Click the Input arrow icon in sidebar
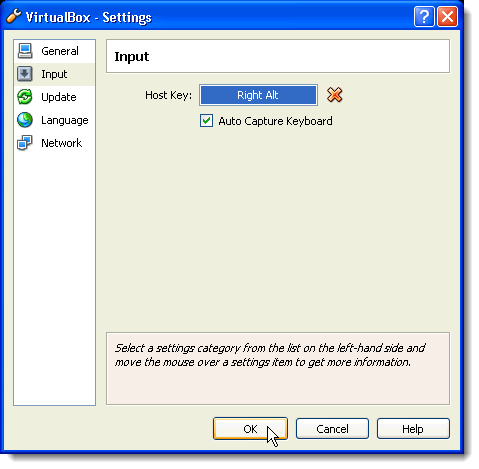 point(25,74)
